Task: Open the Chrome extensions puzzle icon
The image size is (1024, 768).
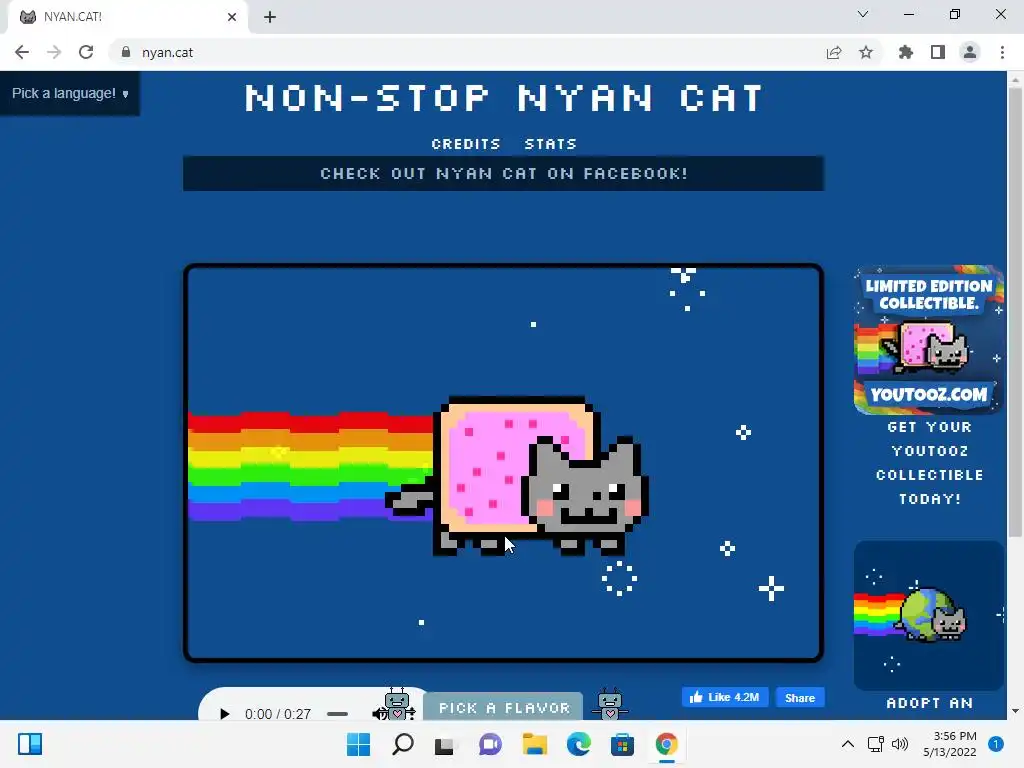Action: (x=906, y=52)
